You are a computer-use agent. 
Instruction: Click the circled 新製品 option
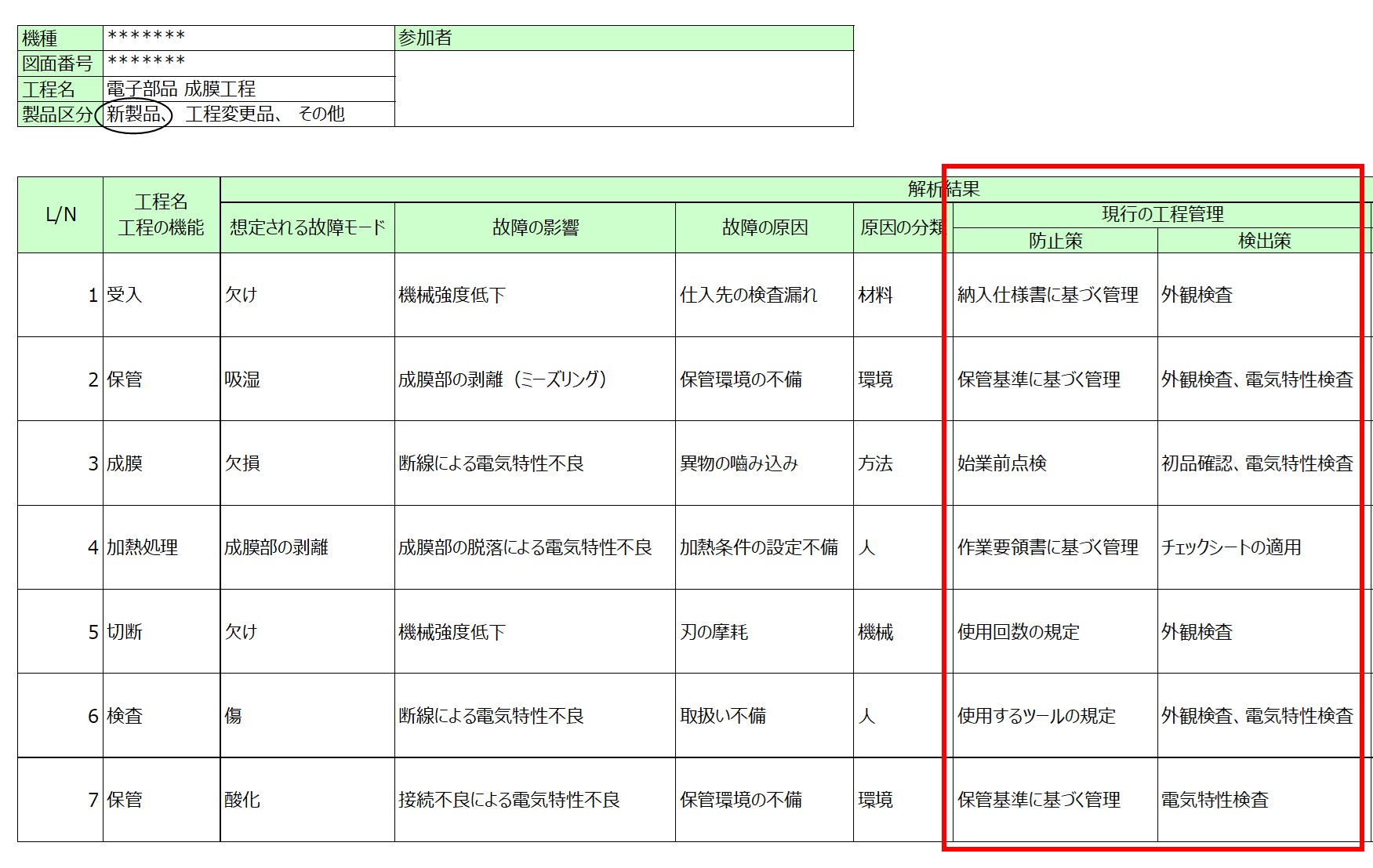134,114
